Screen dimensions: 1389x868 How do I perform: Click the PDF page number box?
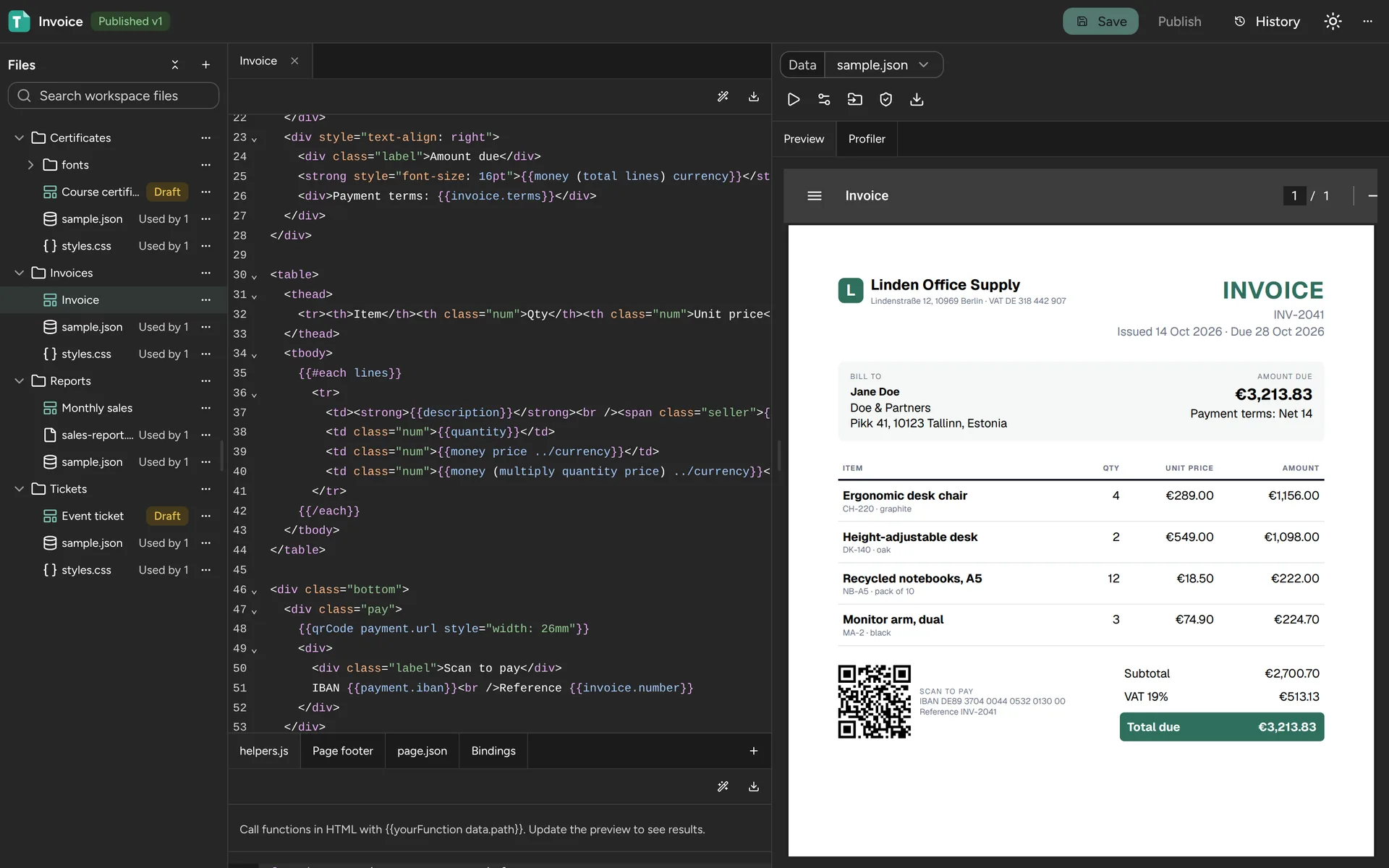tap(1294, 196)
